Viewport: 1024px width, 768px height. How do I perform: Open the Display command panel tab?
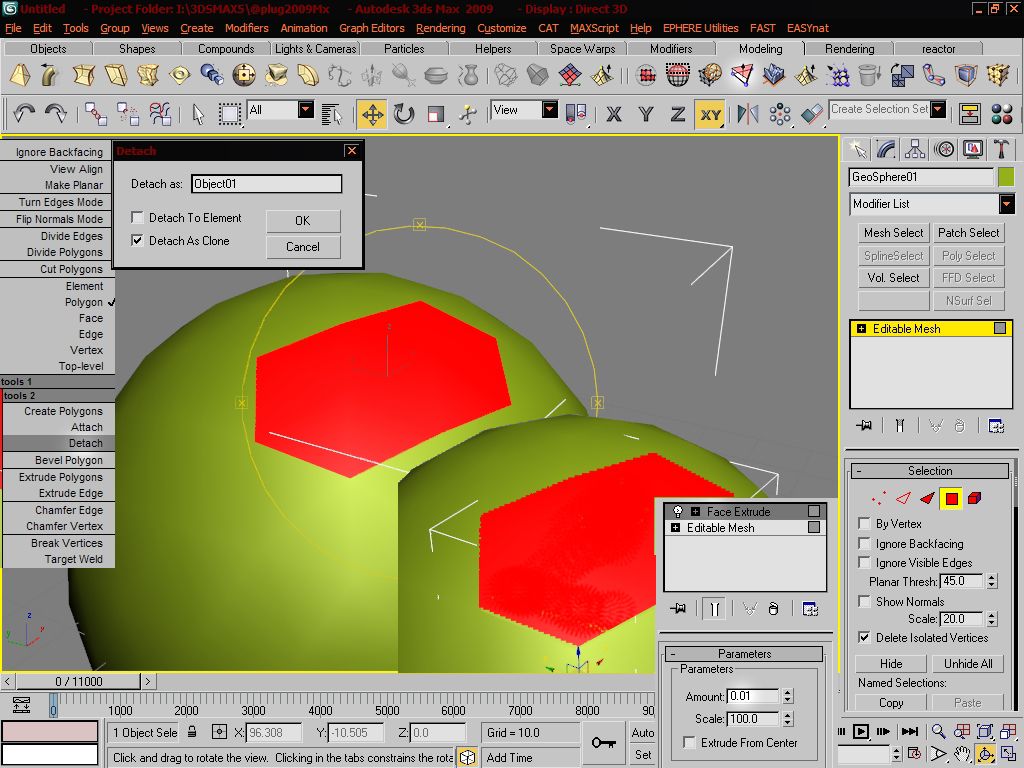[972, 150]
